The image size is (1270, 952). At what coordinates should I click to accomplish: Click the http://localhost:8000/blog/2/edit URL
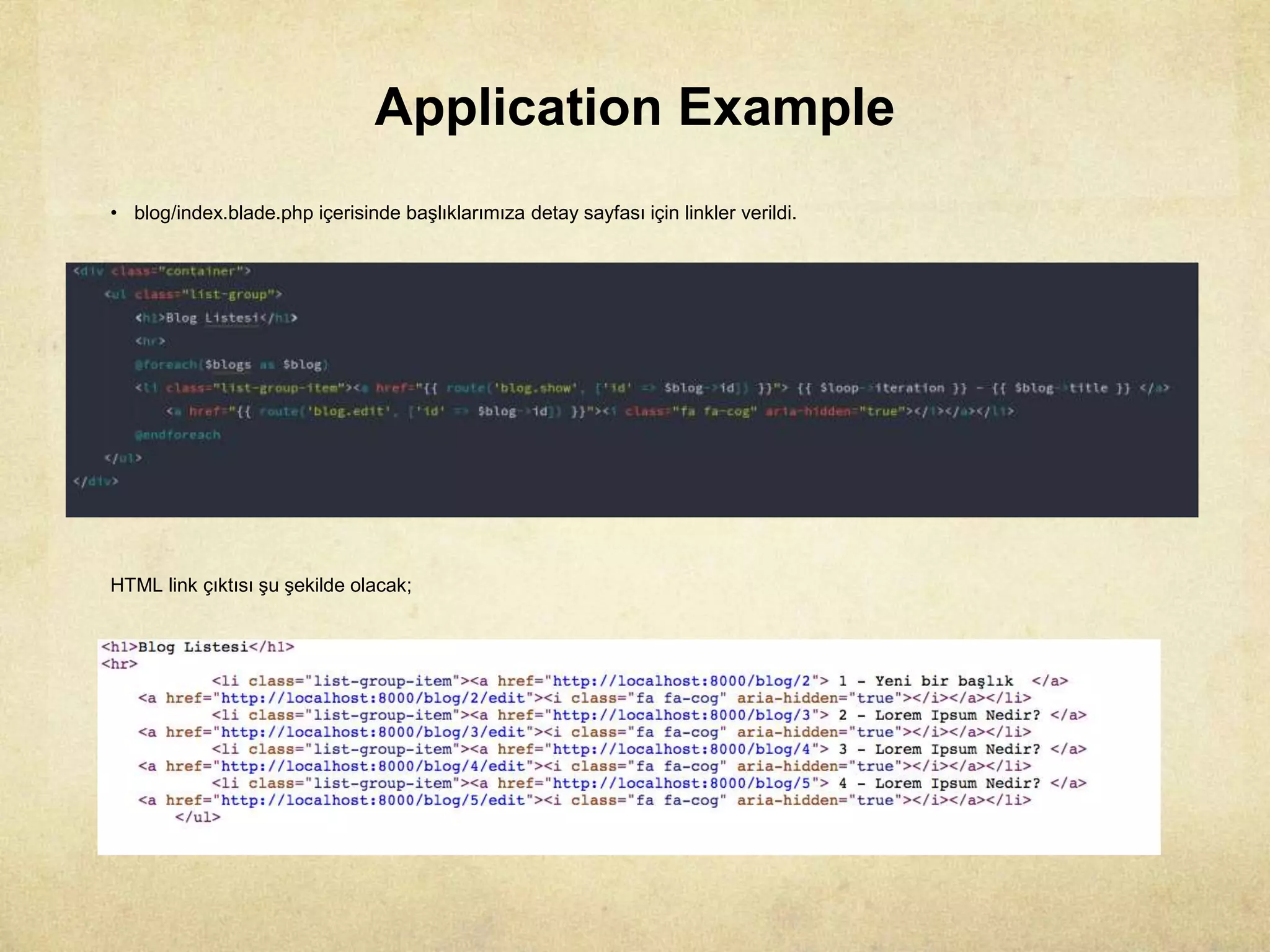tap(373, 698)
